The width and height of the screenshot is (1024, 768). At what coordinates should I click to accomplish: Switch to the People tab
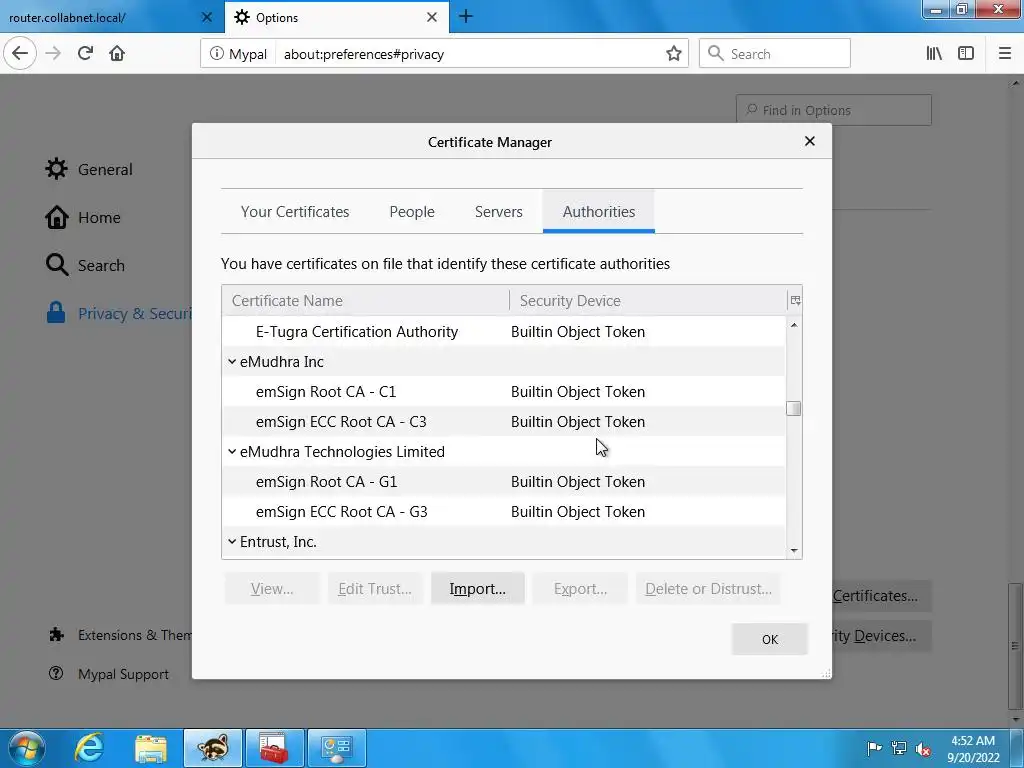[x=412, y=212]
